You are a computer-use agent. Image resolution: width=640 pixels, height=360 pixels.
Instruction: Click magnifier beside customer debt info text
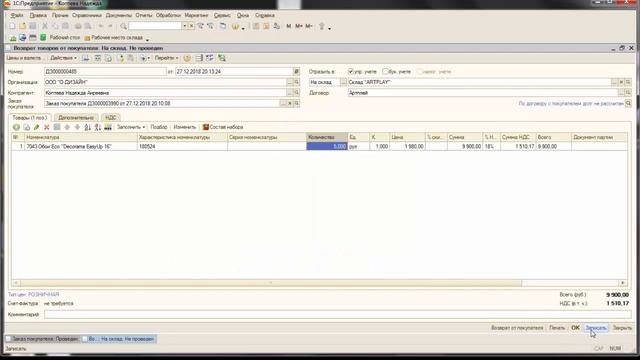[x=628, y=103]
